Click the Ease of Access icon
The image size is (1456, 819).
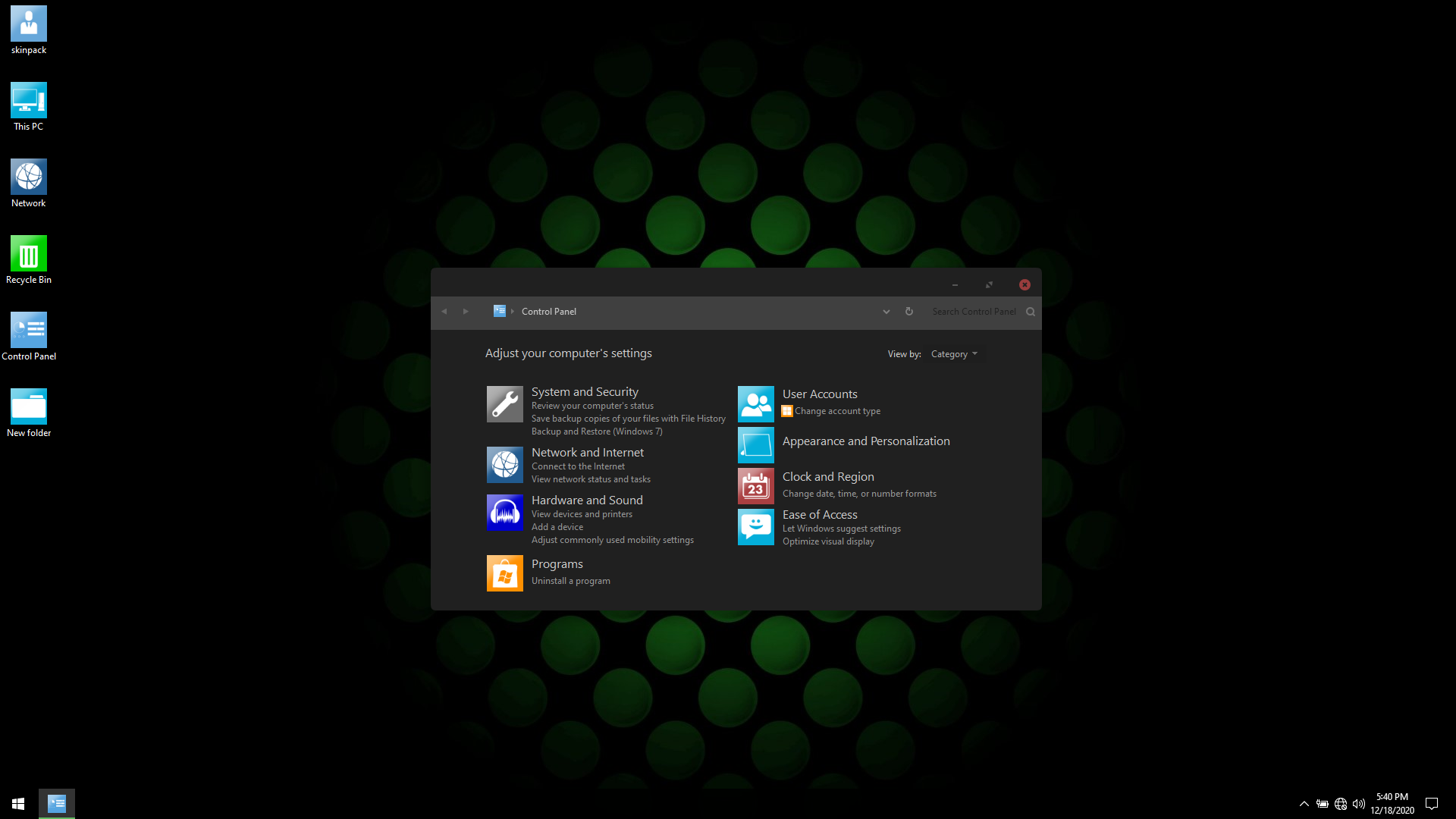(755, 526)
